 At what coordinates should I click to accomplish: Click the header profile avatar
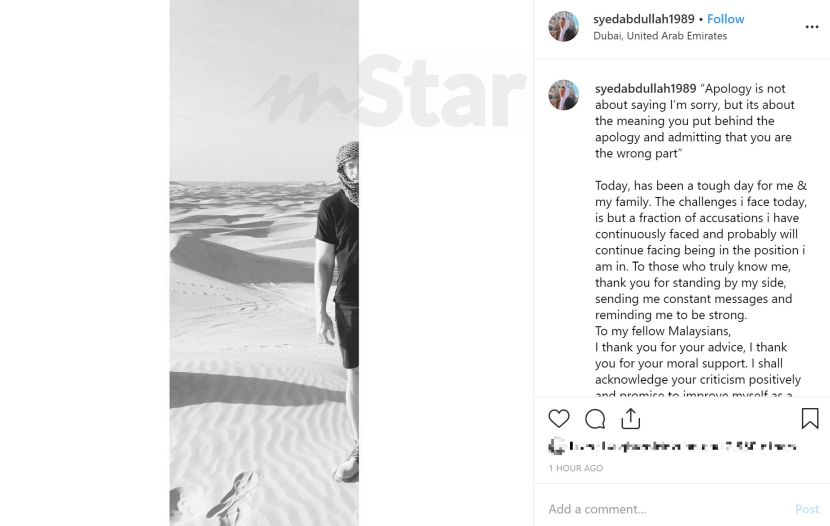coord(563,26)
